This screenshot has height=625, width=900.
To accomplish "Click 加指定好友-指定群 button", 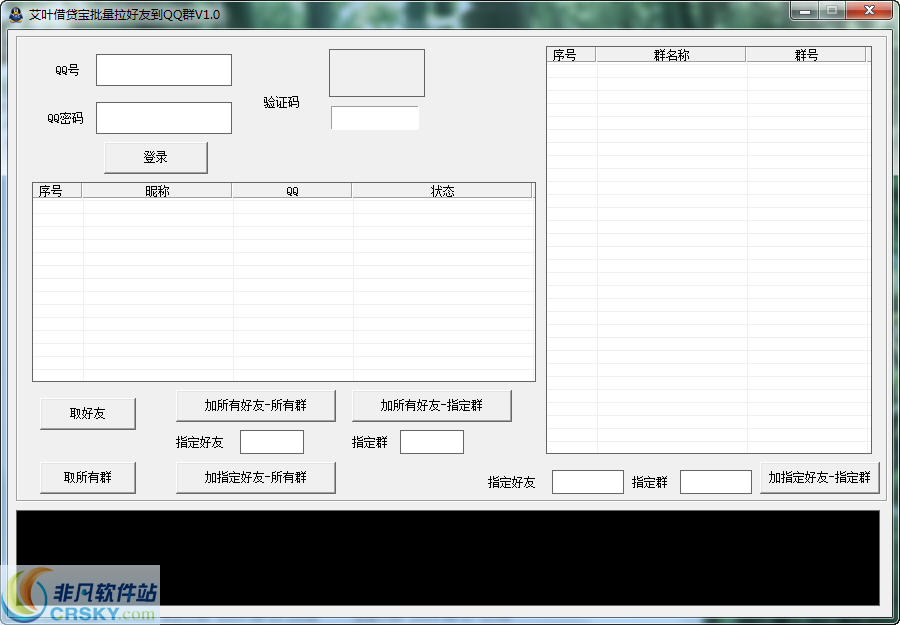I will click(820, 478).
